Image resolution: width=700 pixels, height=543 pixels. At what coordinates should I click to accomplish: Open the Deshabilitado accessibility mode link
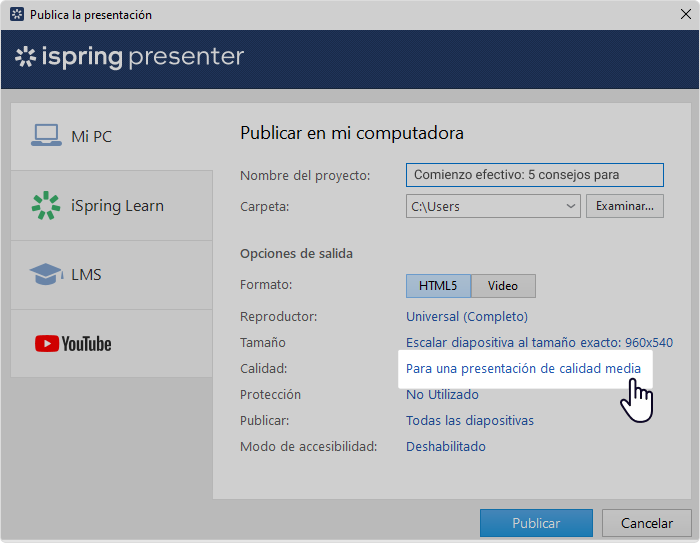446,446
